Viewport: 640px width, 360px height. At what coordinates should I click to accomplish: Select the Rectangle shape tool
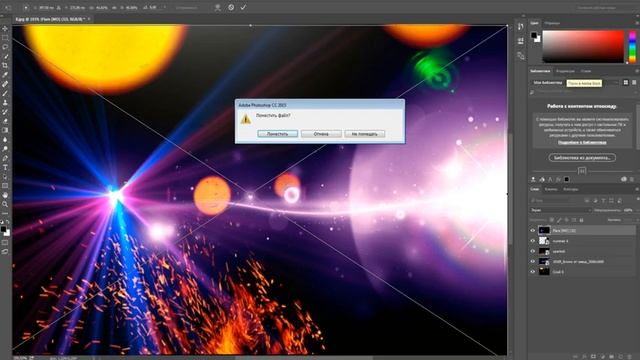coord(5,186)
